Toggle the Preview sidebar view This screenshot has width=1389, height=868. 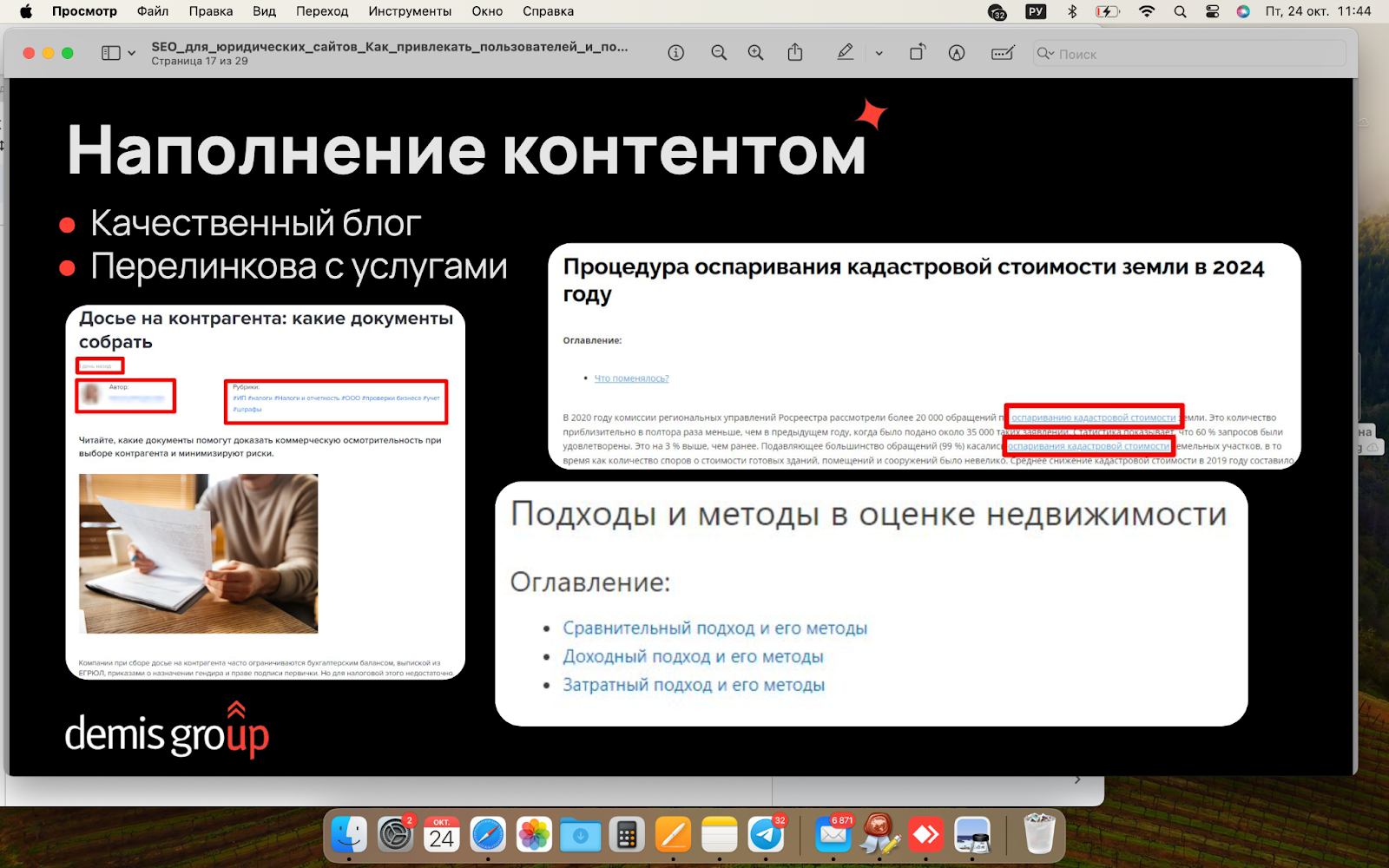pos(111,52)
